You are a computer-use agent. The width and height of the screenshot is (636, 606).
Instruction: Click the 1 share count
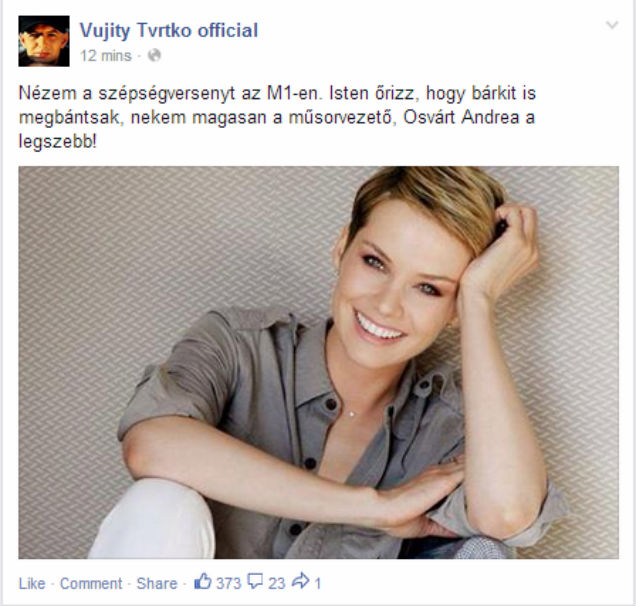[318, 583]
